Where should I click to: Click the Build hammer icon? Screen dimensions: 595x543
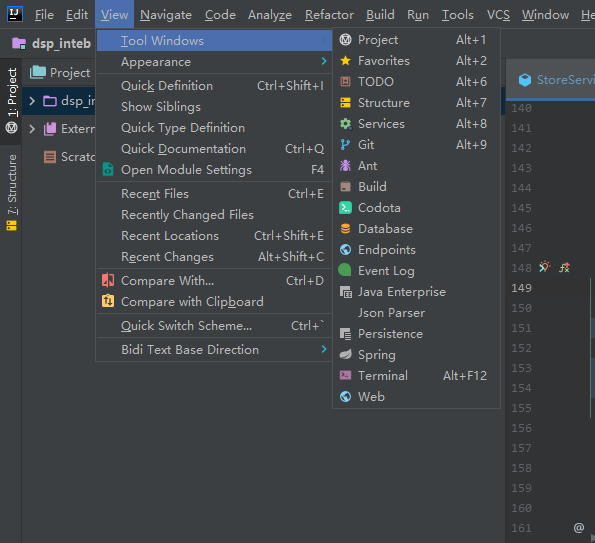click(345, 187)
